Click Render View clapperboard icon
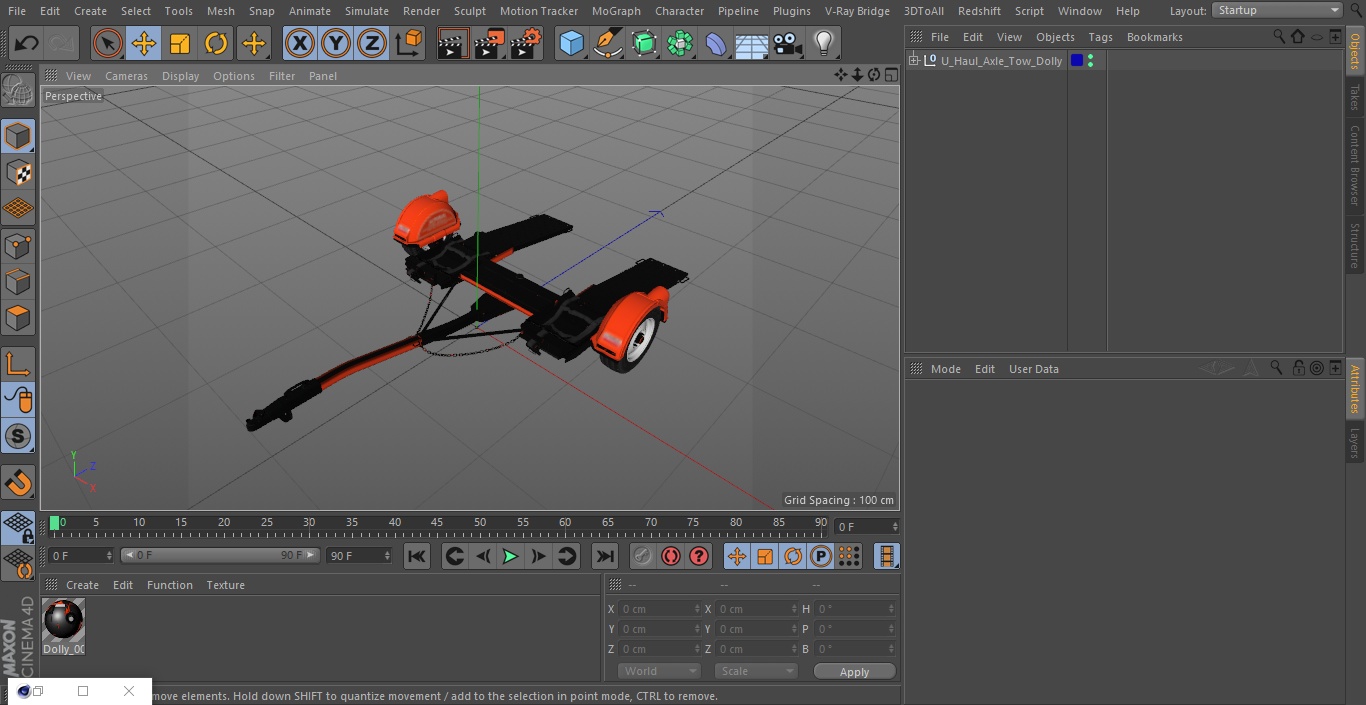 [x=453, y=43]
